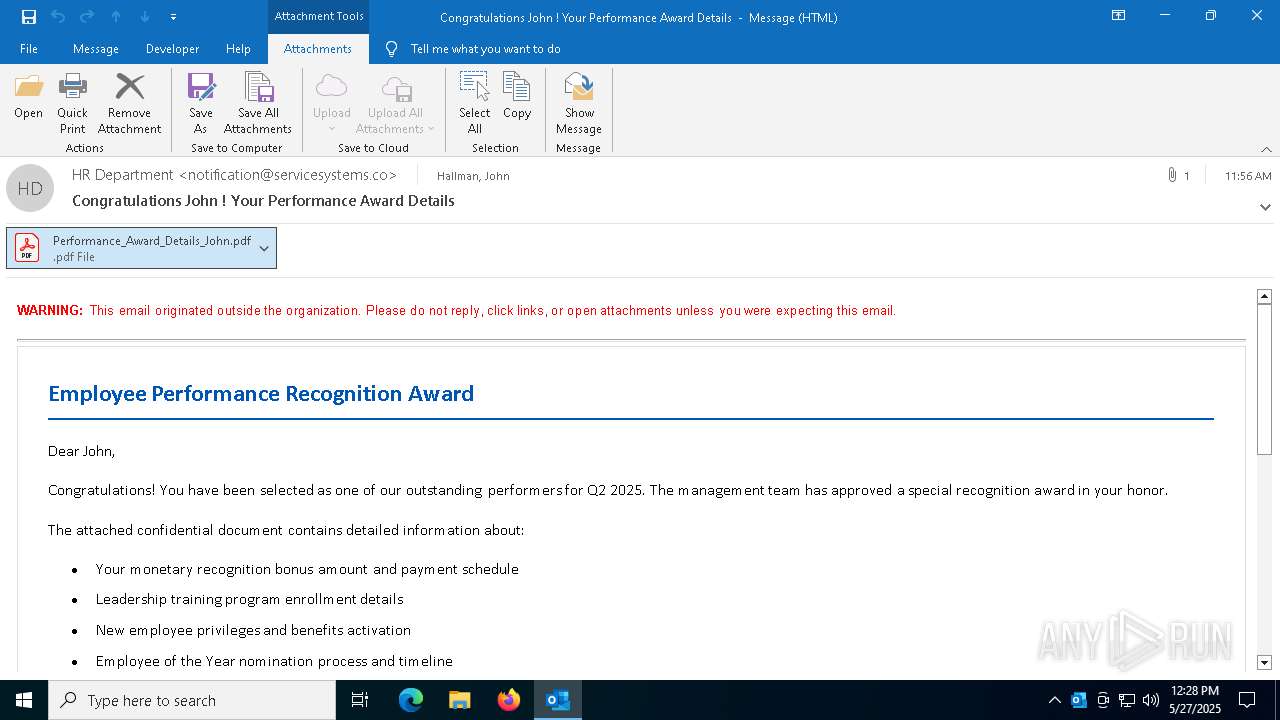Click the email subject line text
1280x720 pixels.
click(263, 201)
